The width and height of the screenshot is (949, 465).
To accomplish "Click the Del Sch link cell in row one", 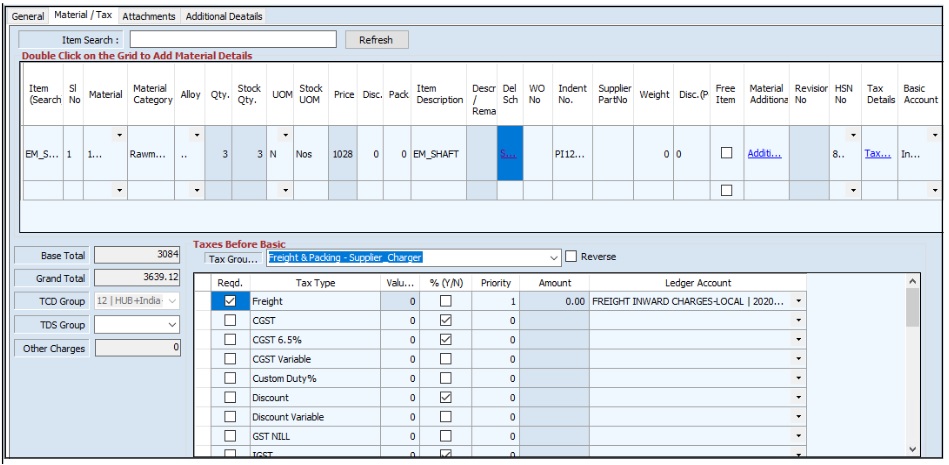I will coord(508,155).
